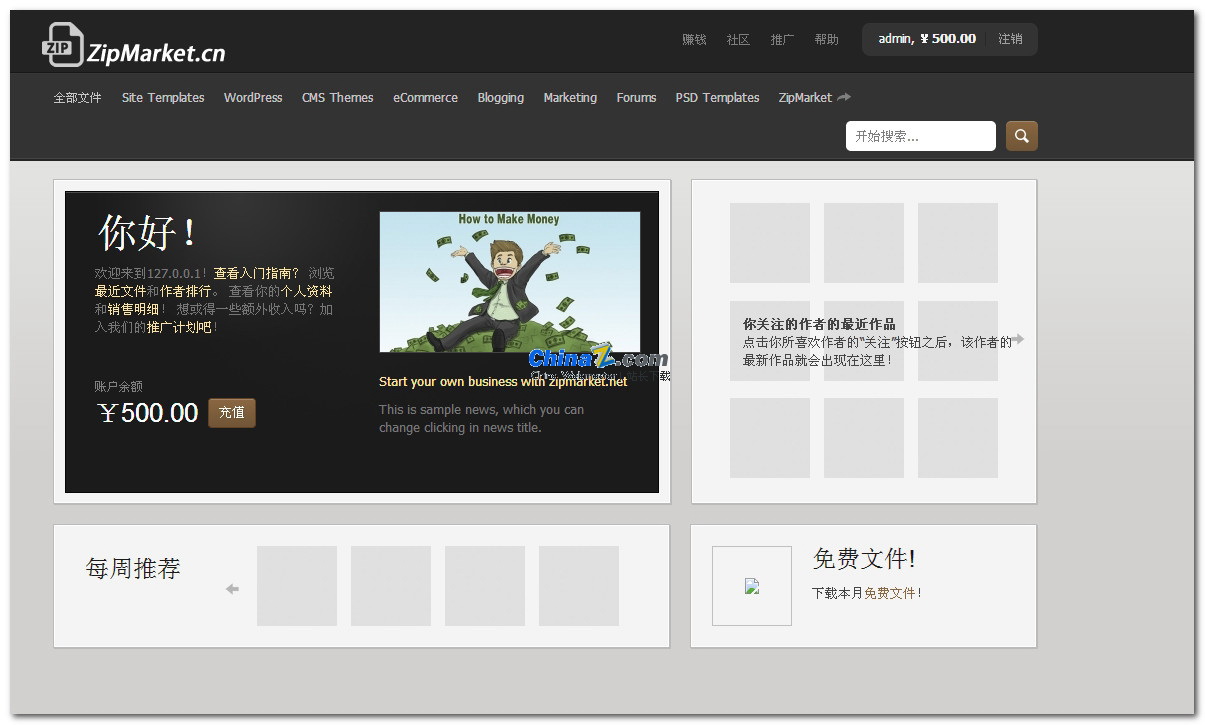Open the Forums section

point(636,97)
